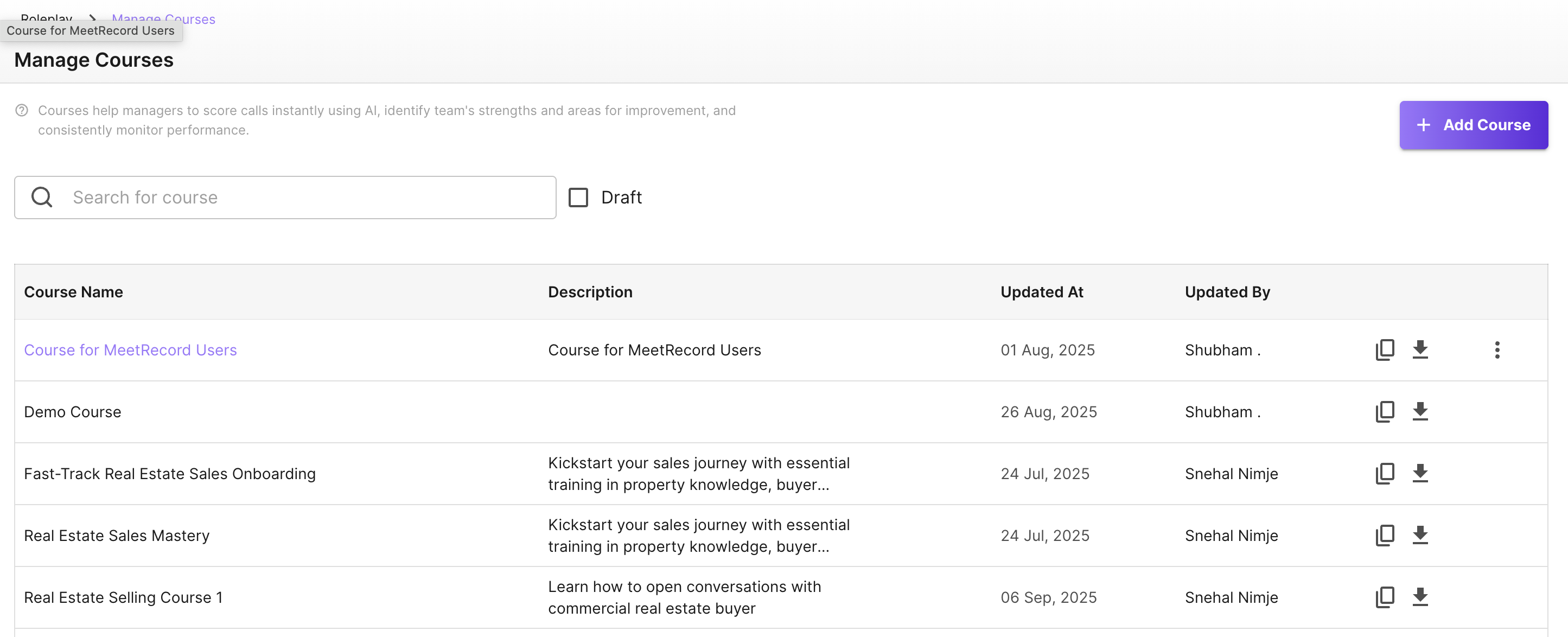The image size is (1568, 637).
Task: Click the Add Course button
Action: click(x=1473, y=125)
